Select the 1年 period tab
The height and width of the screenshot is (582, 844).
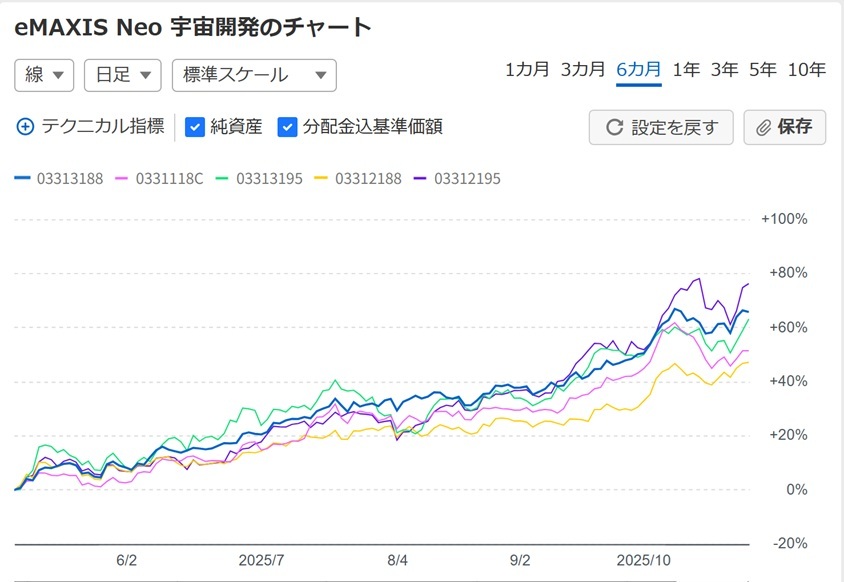[686, 70]
